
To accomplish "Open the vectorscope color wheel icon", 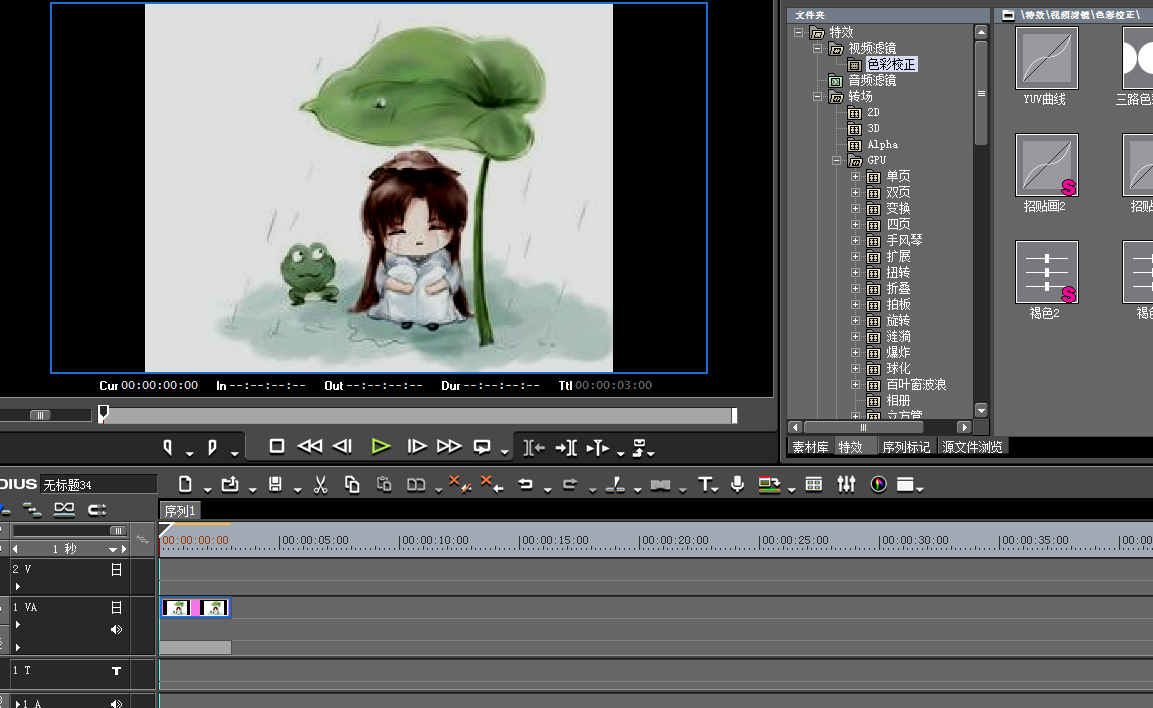I will pyautogui.click(x=878, y=485).
